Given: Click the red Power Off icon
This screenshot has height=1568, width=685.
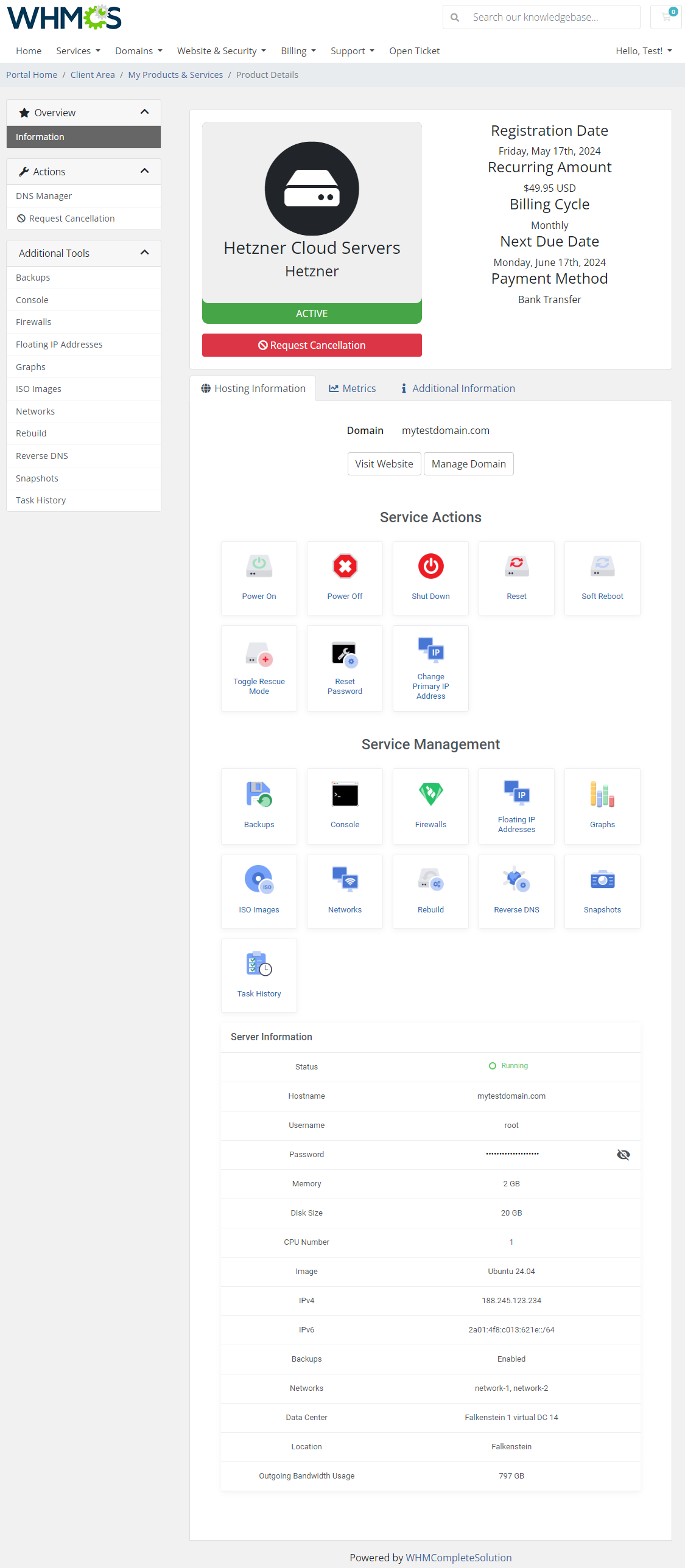Looking at the screenshot, I should click(345, 567).
